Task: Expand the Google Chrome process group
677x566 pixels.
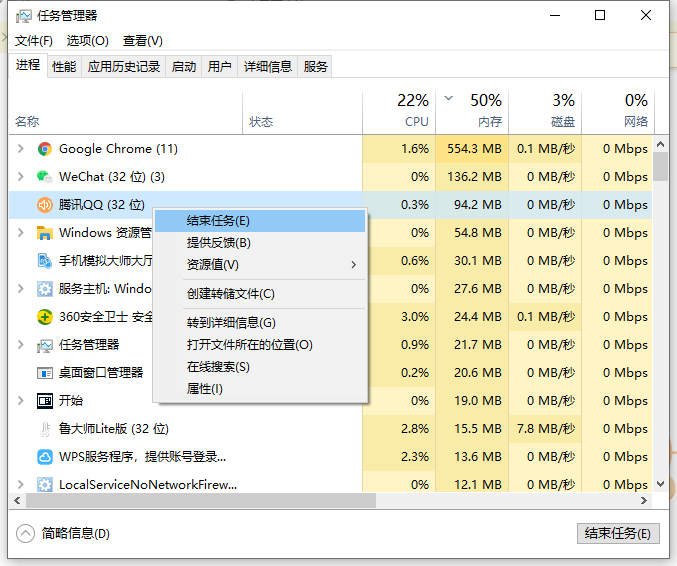Action: pos(20,149)
